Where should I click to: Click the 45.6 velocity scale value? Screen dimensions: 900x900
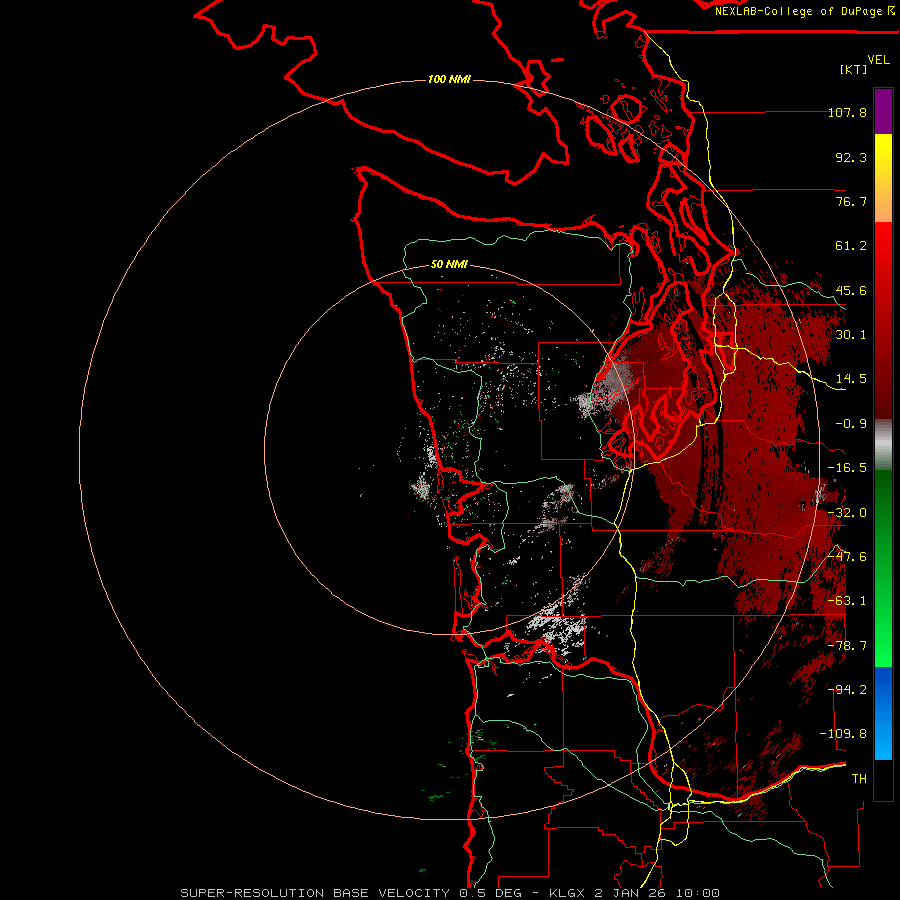tap(851, 290)
